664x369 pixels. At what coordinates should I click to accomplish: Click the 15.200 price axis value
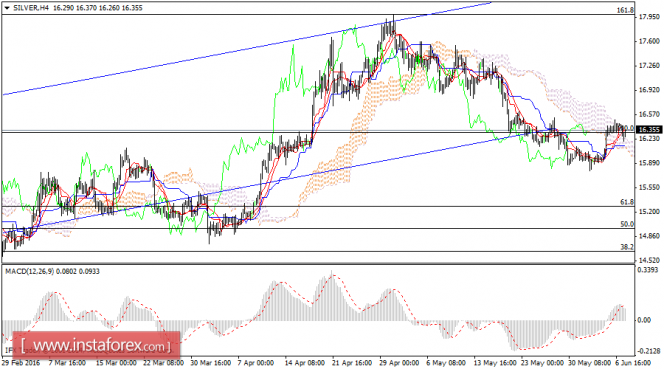[649, 212]
